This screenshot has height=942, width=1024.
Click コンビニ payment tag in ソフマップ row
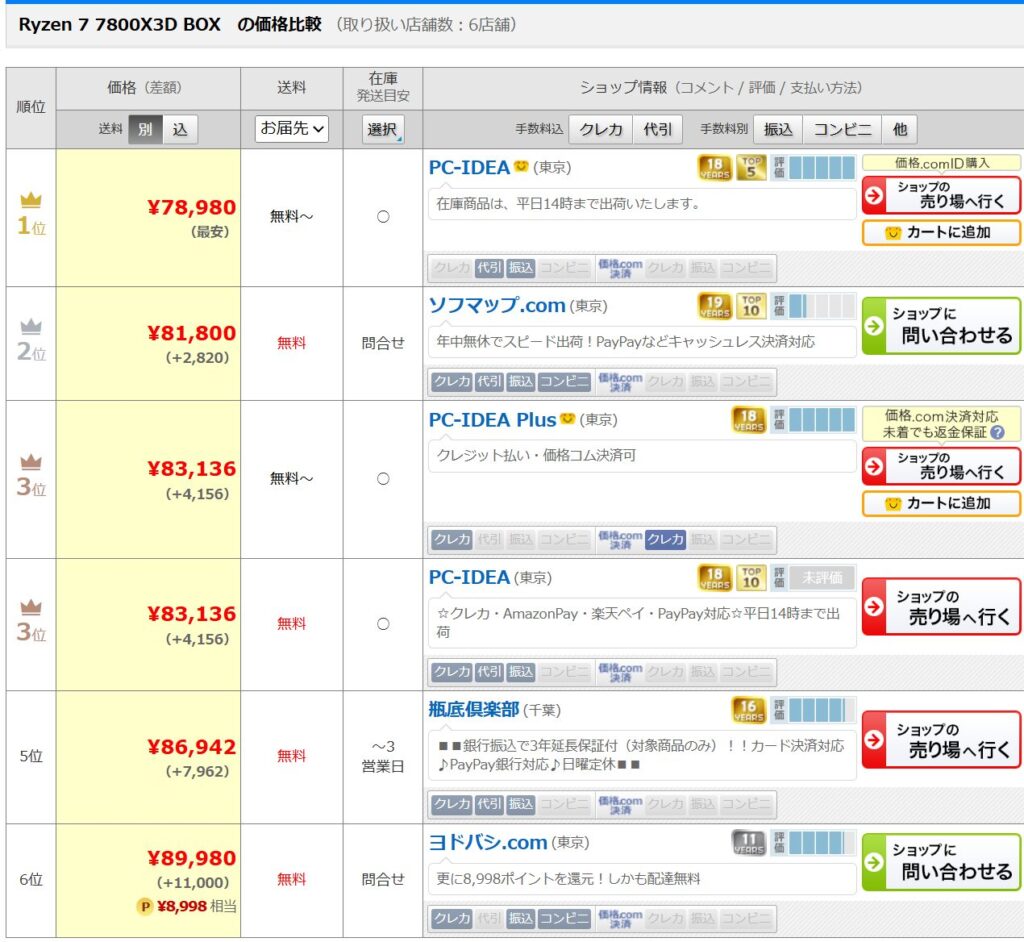point(564,382)
